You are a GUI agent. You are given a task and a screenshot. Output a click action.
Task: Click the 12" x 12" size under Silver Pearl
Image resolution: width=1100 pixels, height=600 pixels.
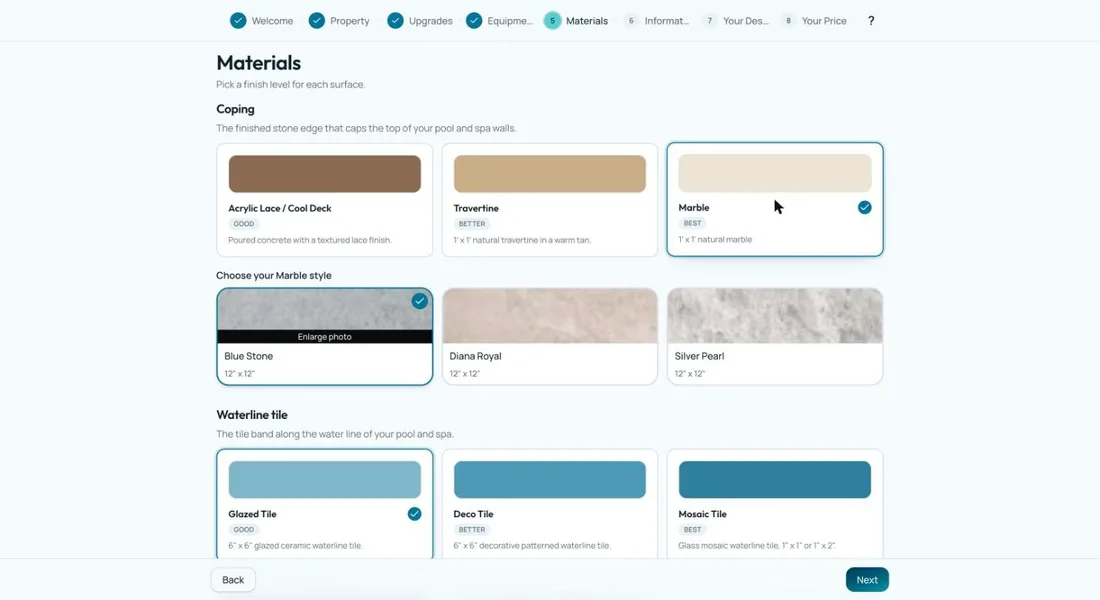tap(690, 374)
